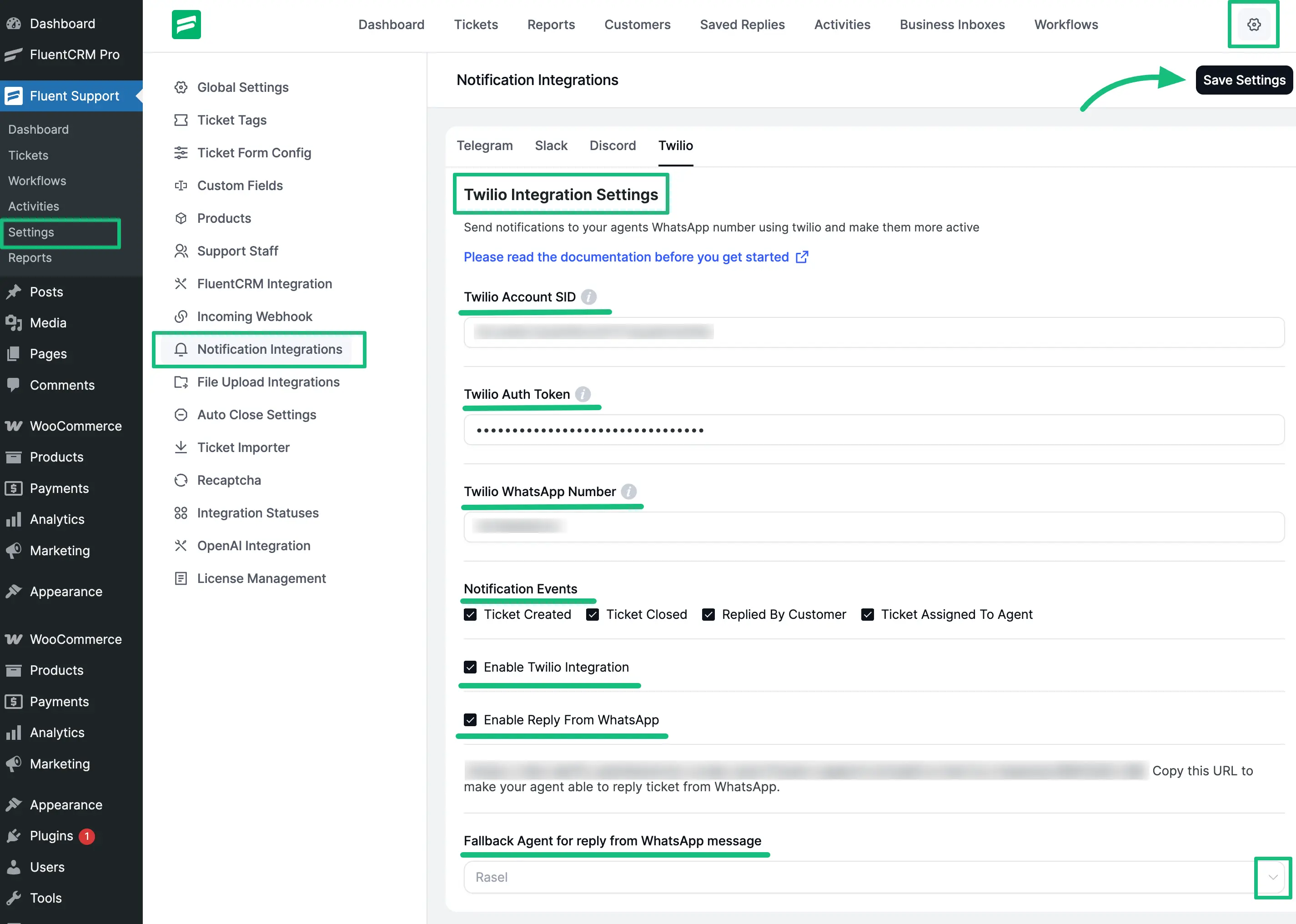
Task: Select the Ticket Importer download icon
Action: click(181, 447)
